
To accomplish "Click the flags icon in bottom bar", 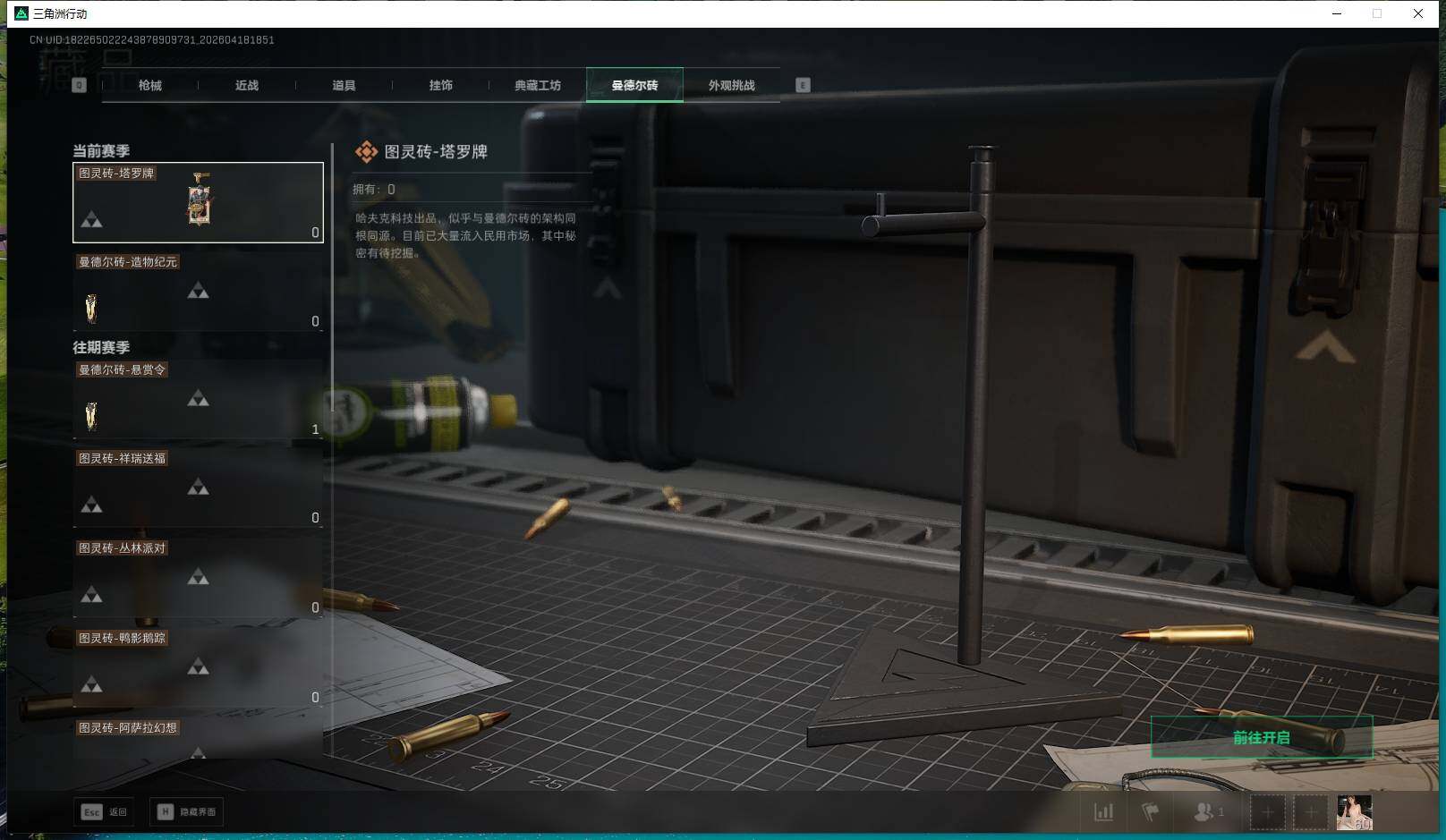I will tap(1150, 812).
